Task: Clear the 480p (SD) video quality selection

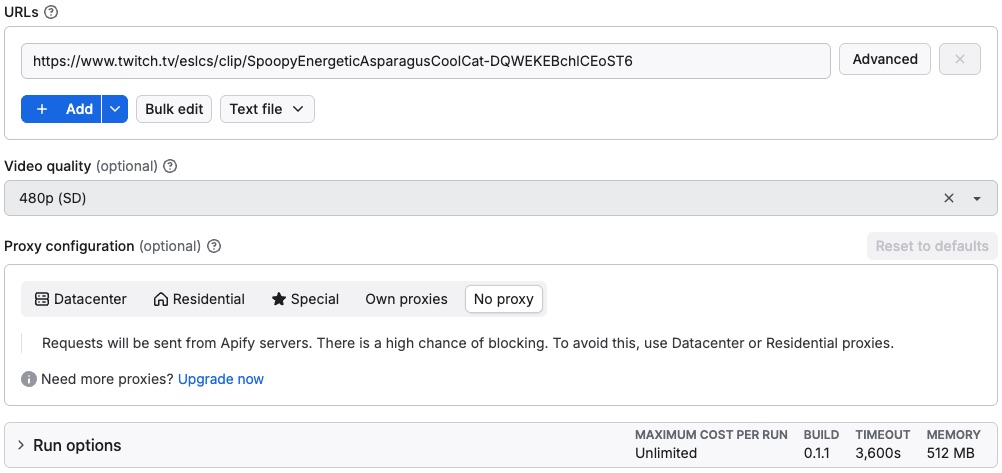Action: point(949,199)
